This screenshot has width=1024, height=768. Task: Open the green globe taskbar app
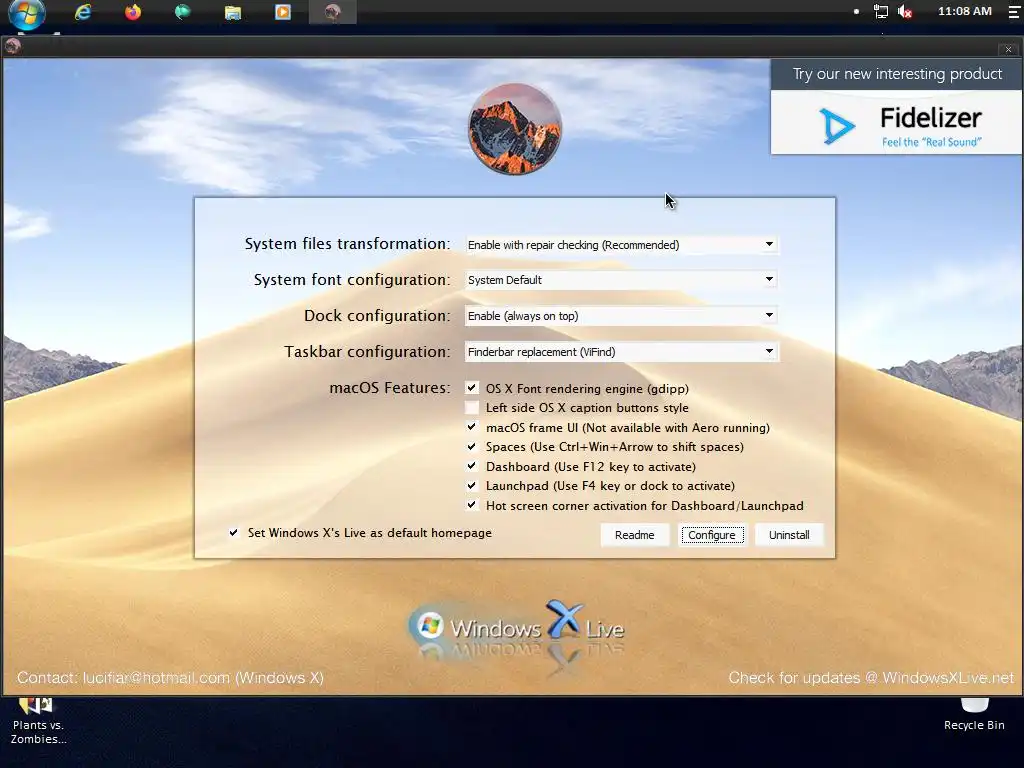[182, 12]
